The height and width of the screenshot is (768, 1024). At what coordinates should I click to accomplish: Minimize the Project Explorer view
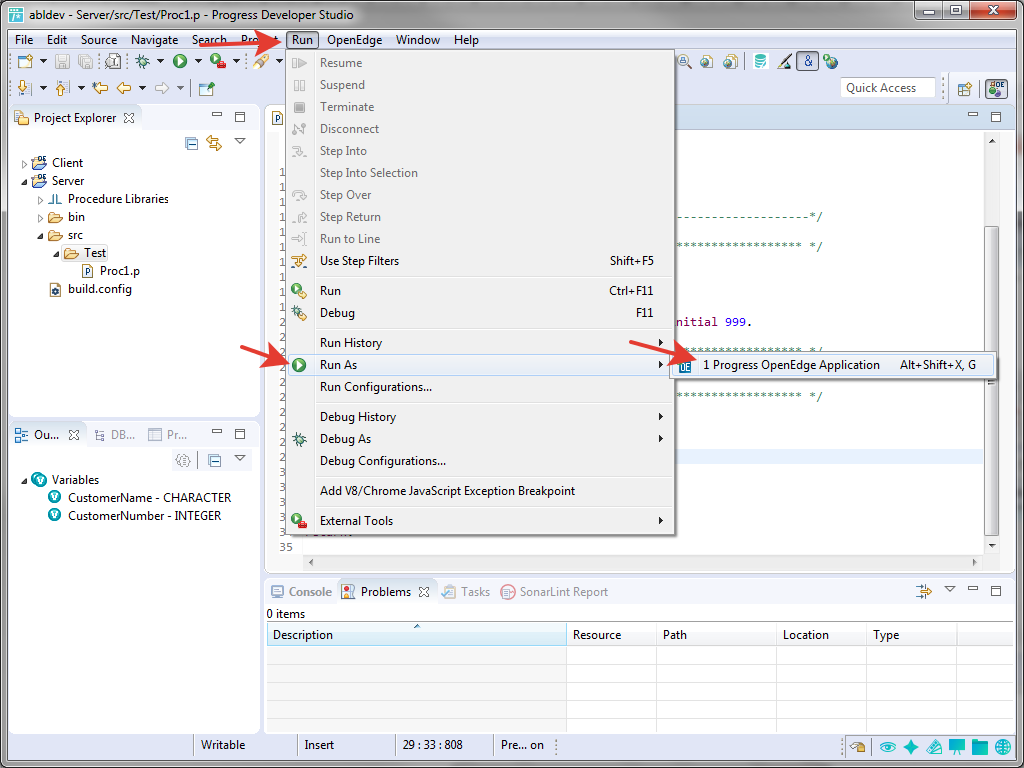(217, 116)
